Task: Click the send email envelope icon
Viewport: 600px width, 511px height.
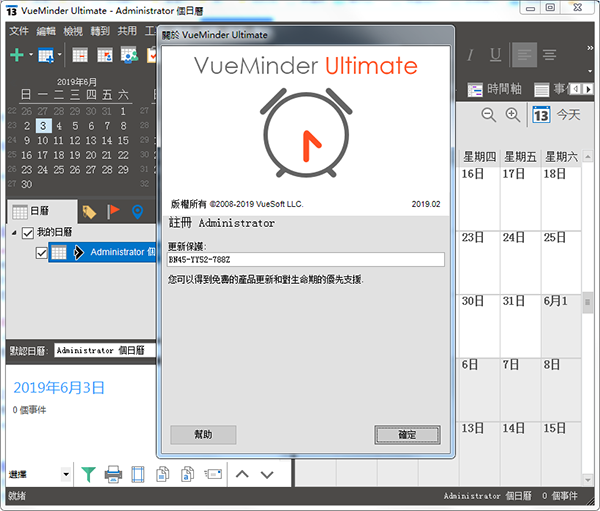Action: [213, 475]
